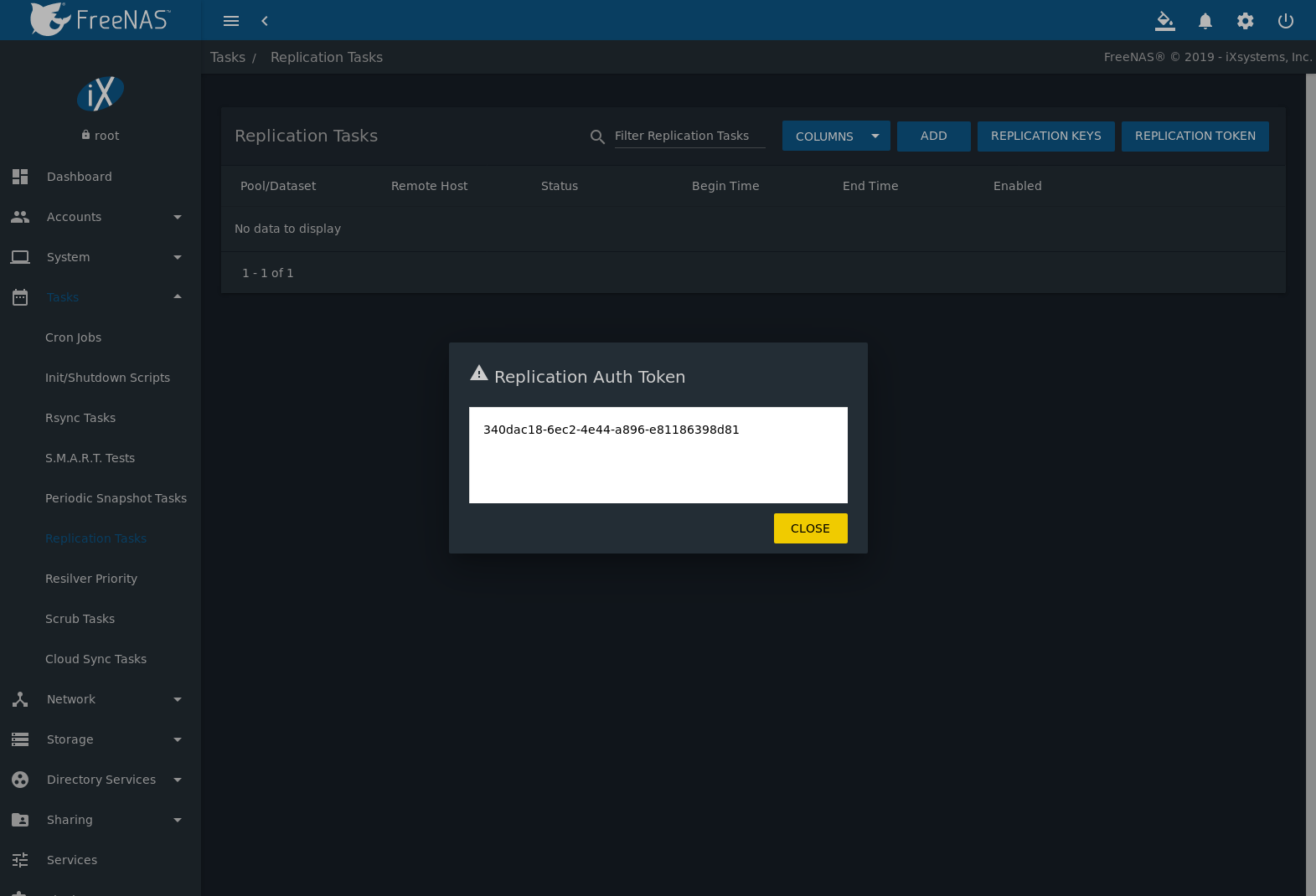Go to Scrub Tasks

tap(80, 619)
